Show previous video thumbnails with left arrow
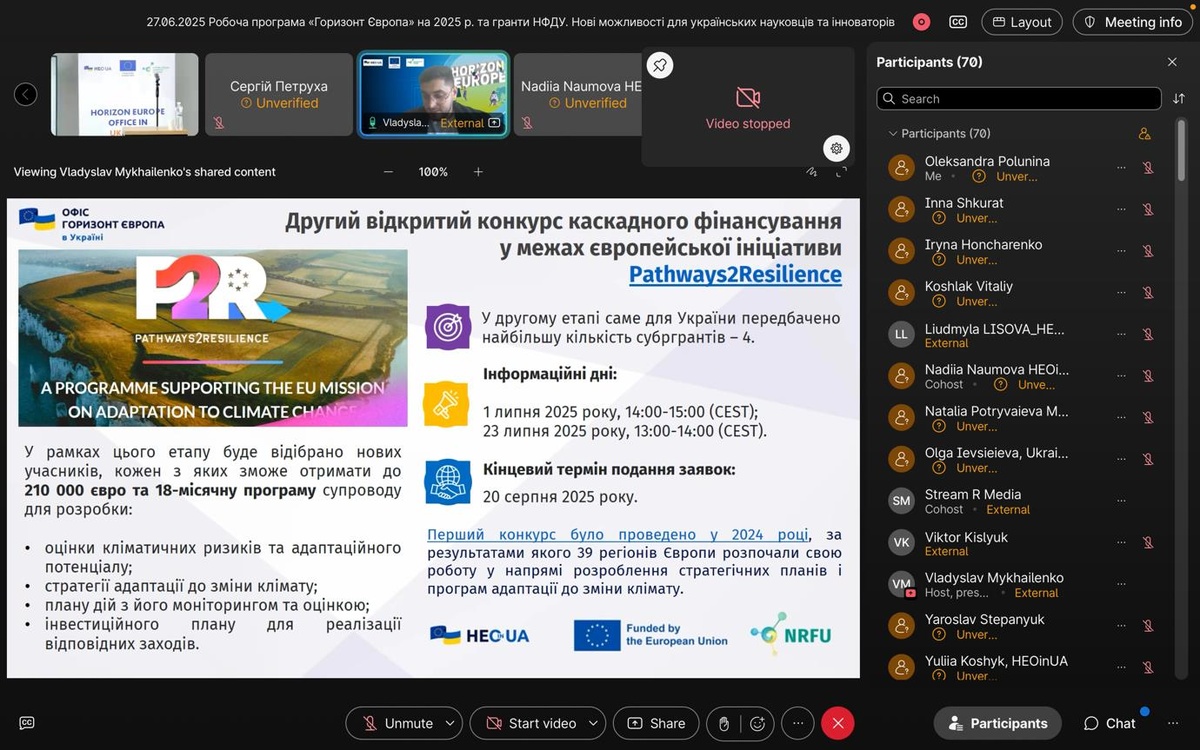This screenshot has height=750, width=1200. click(26, 94)
